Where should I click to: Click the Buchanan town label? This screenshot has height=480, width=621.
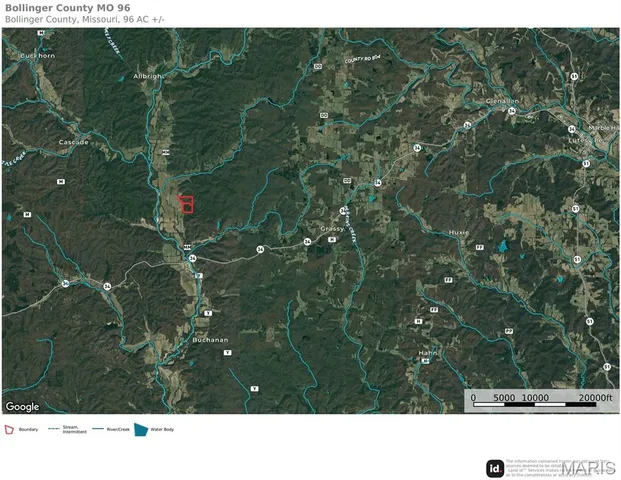[x=210, y=340]
